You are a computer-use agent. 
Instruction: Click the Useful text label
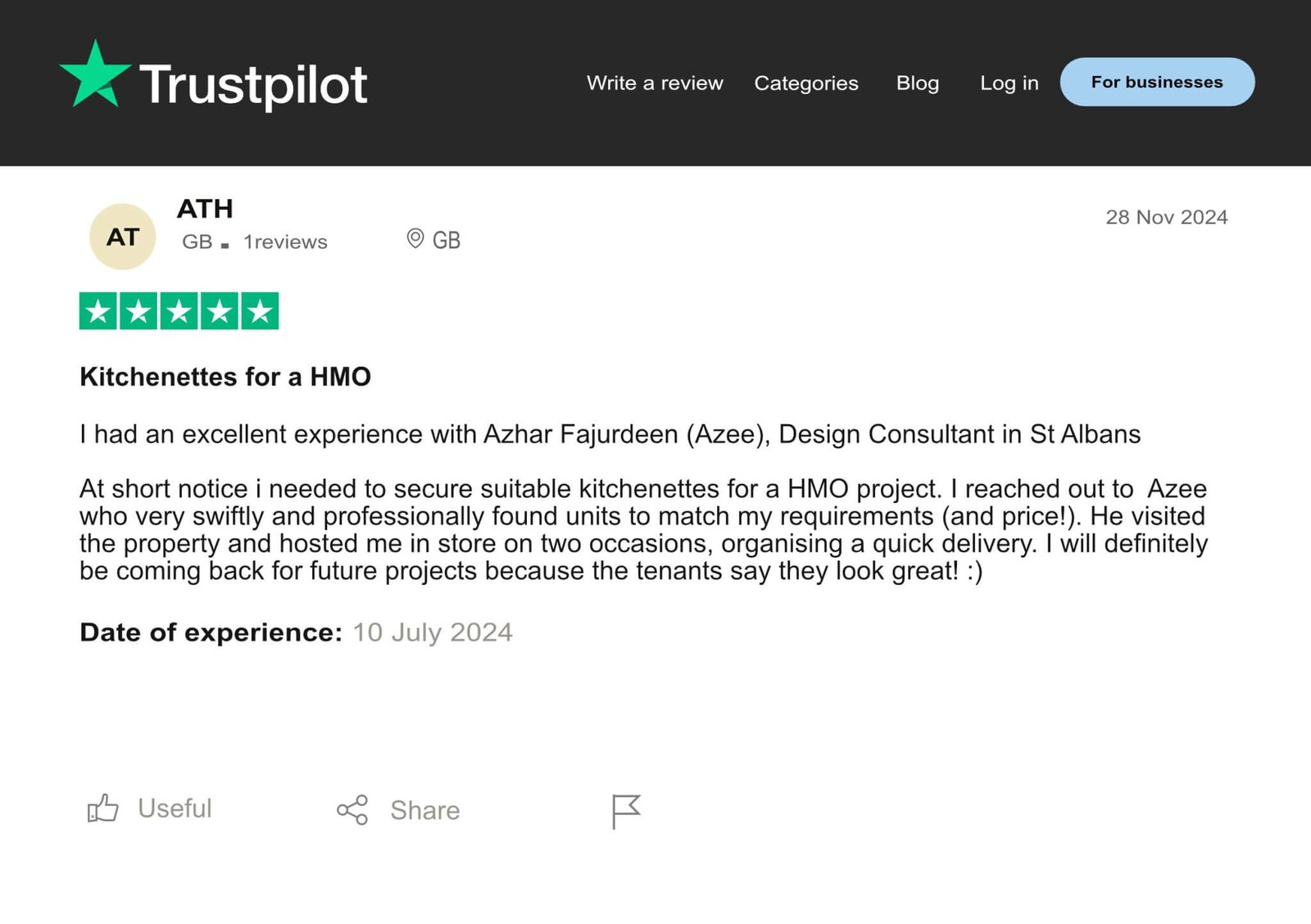pos(175,808)
